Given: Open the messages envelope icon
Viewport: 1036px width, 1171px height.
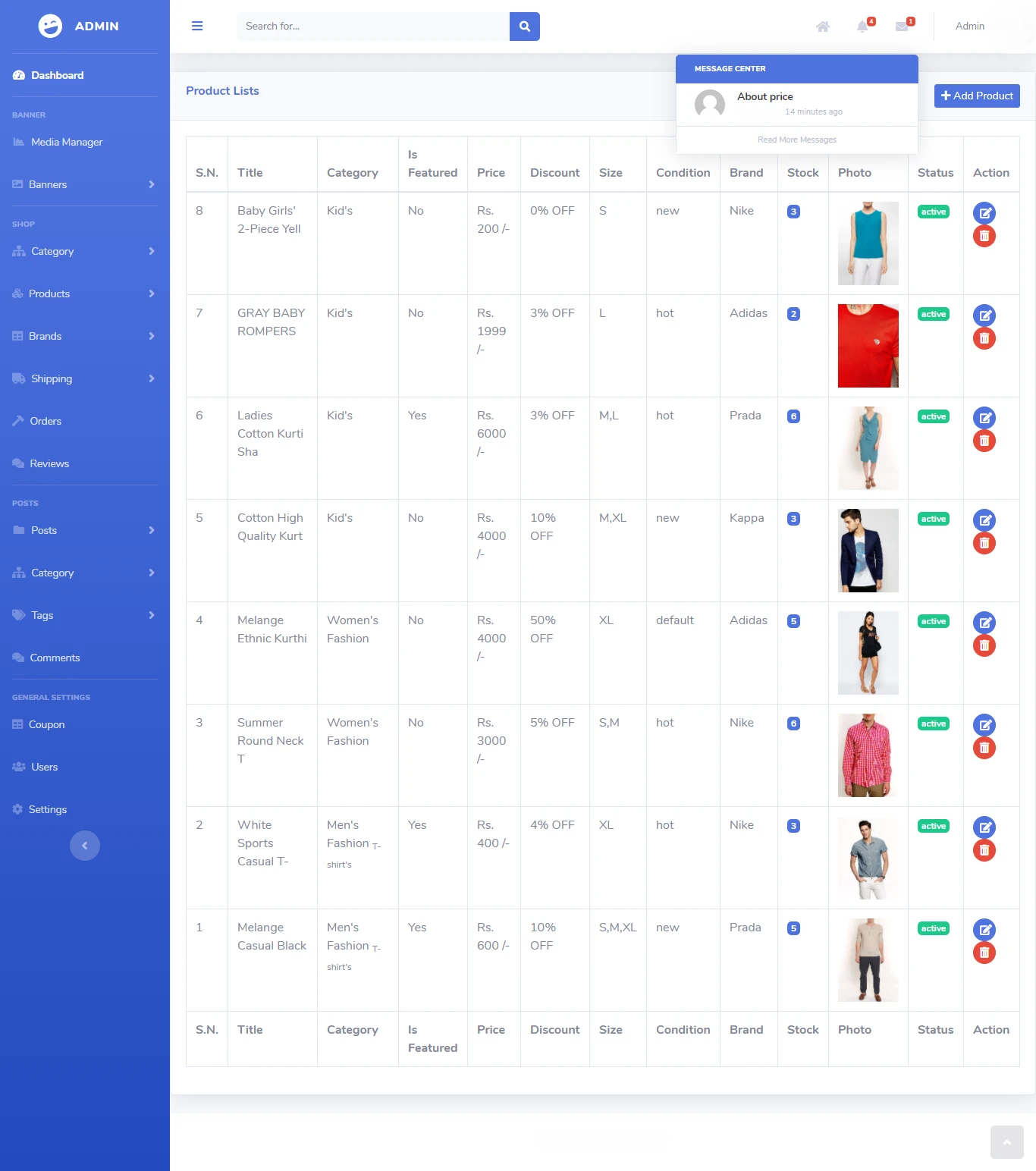Looking at the screenshot, I should (901, 26).
